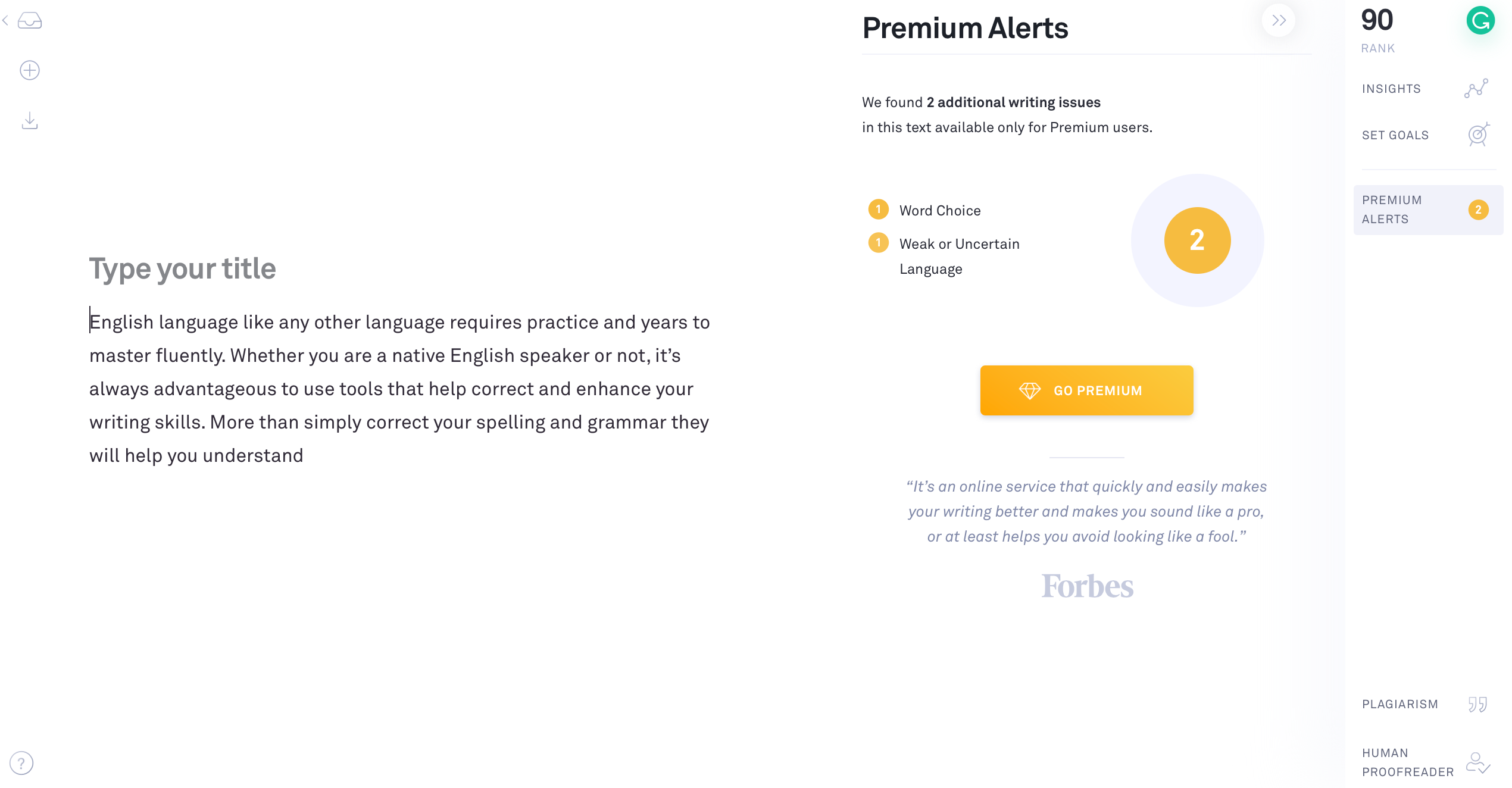The height and width of the screenshot is (788, 1512).
Task: Select the Premium Alerts sidebar tab
Action: coord(1428,209)
